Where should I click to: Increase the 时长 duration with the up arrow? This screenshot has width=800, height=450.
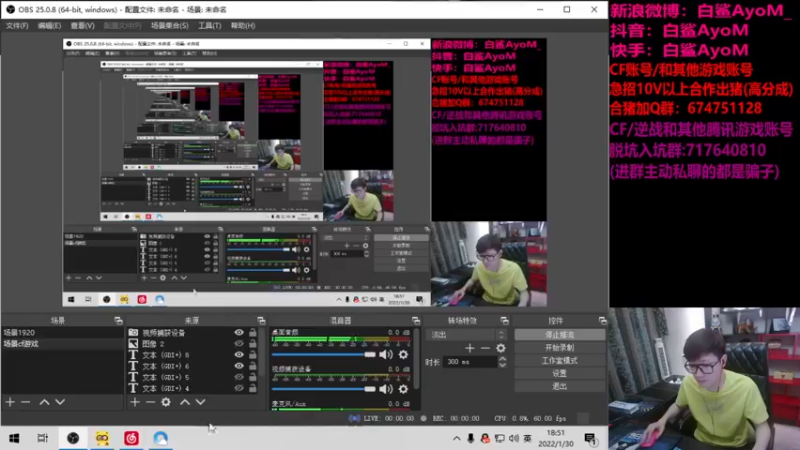[503, 359]
